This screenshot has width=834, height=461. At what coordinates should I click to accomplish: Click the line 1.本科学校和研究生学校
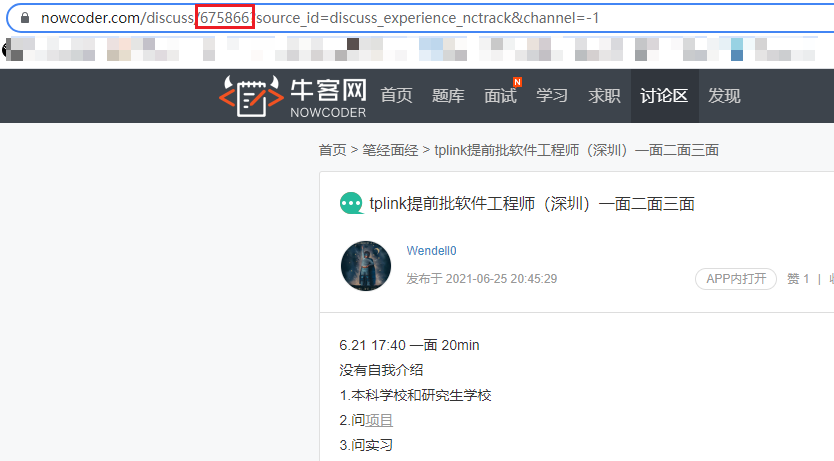coord(415,396)
